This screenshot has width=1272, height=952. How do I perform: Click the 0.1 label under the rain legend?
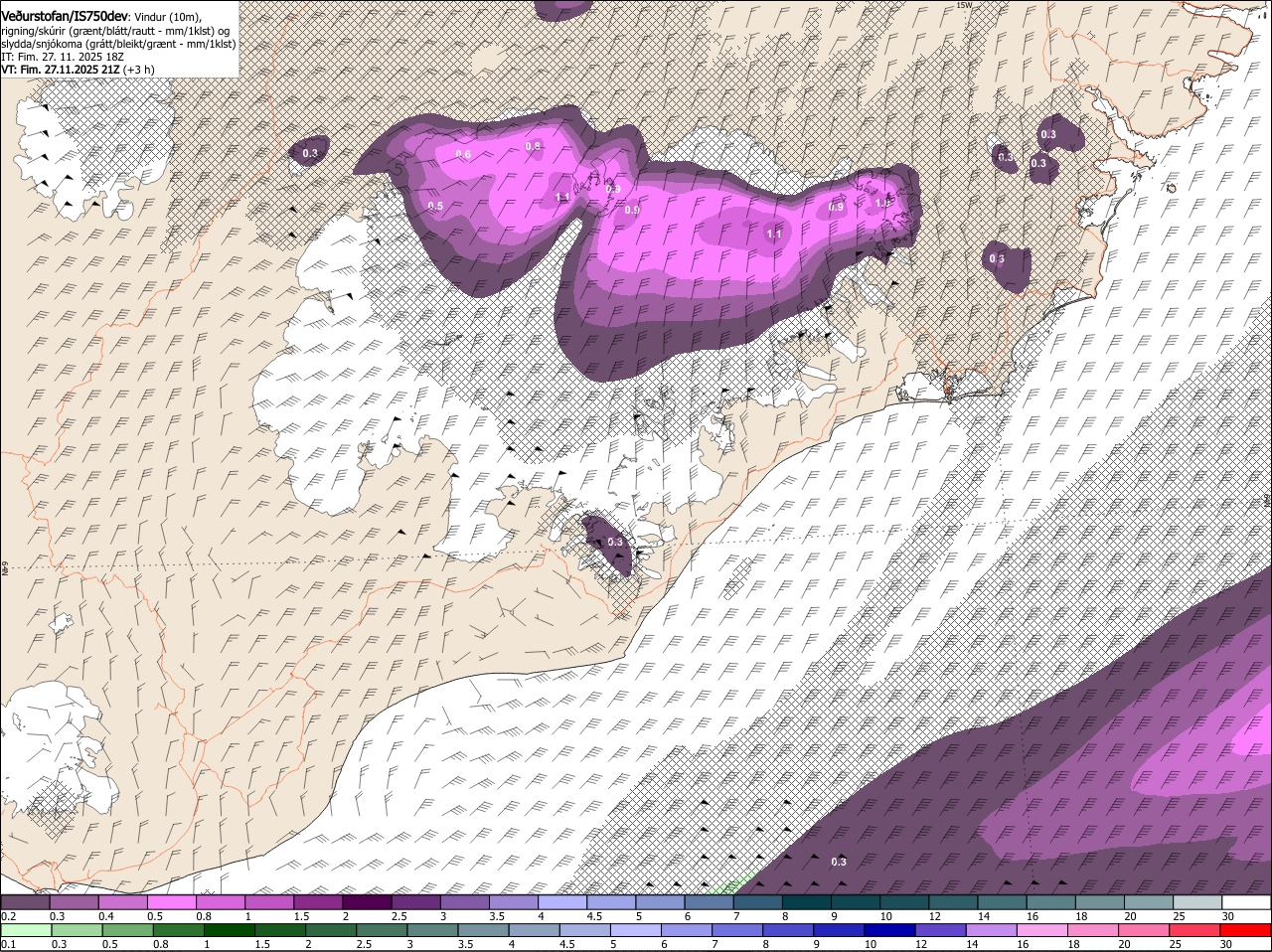8,944
